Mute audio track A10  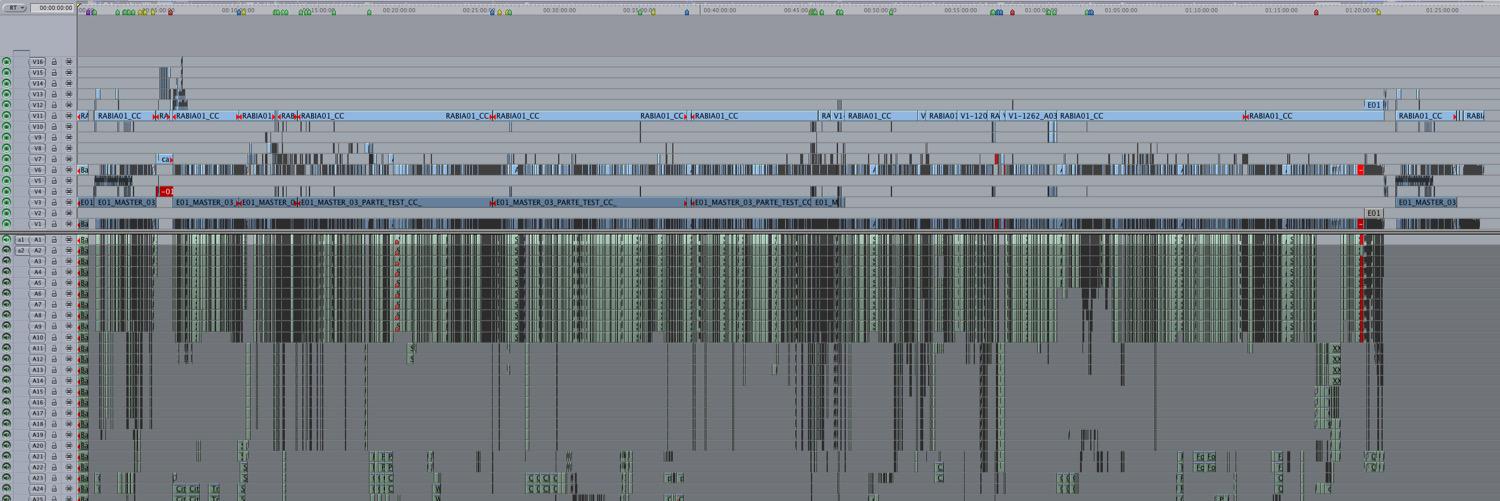click(x=6, y=337)
